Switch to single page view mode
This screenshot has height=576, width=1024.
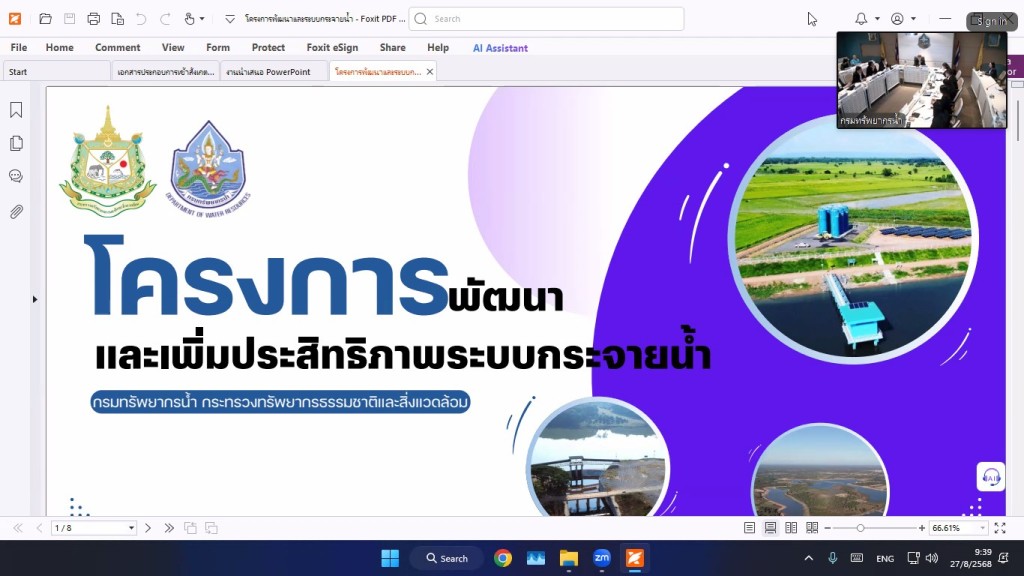tap(750, 528)
